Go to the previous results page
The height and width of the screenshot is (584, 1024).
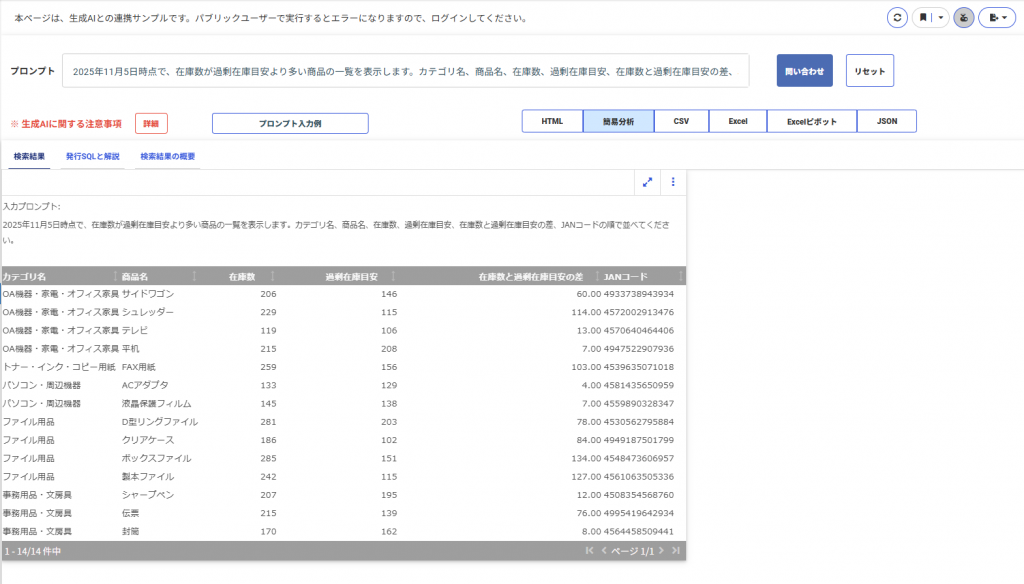coord(603,551)
